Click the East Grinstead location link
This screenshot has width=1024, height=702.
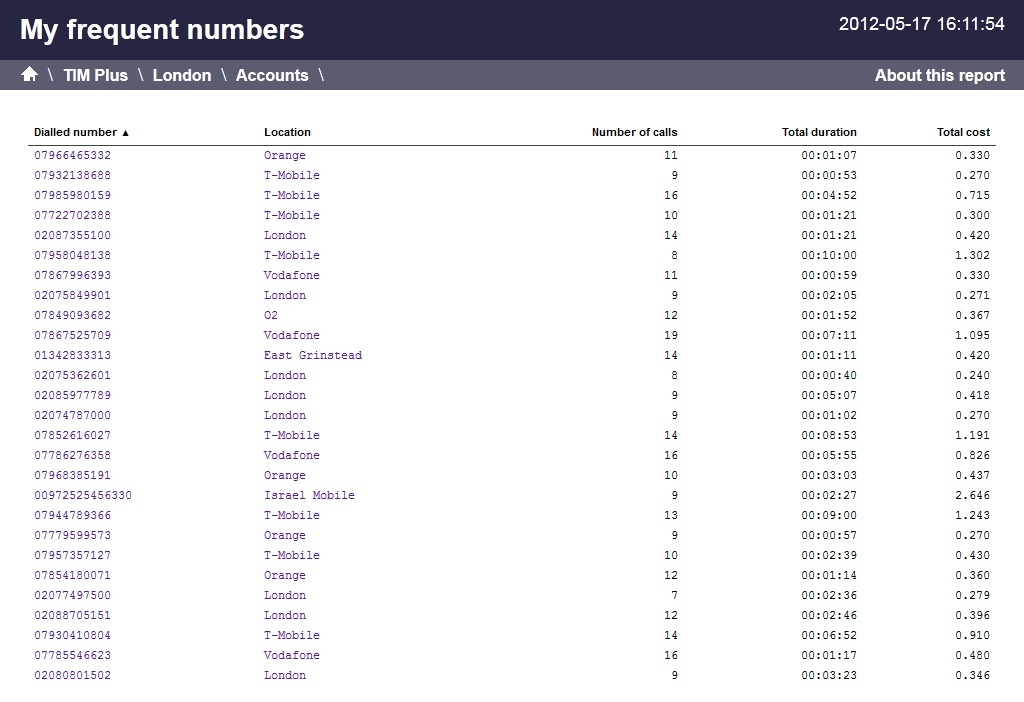pos(313,355)
